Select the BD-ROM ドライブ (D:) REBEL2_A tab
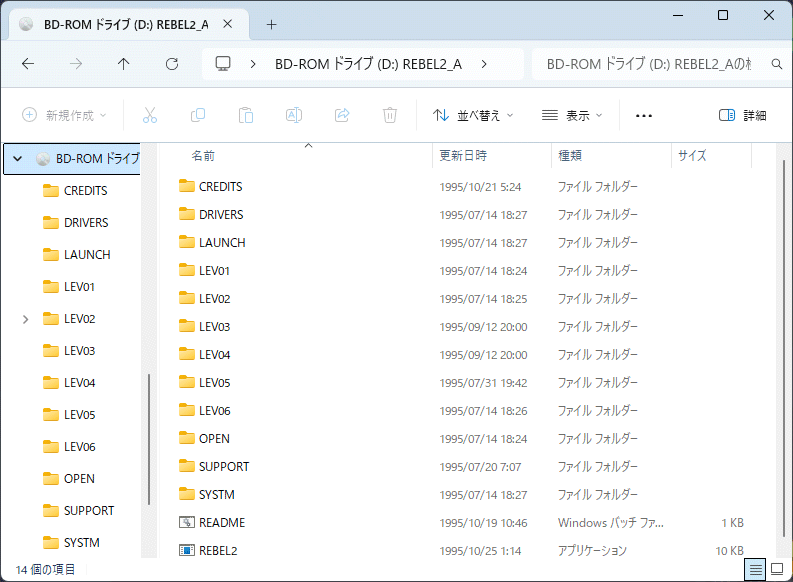The image size is (793, 582). pyautogui.click(x=129, y=24)
